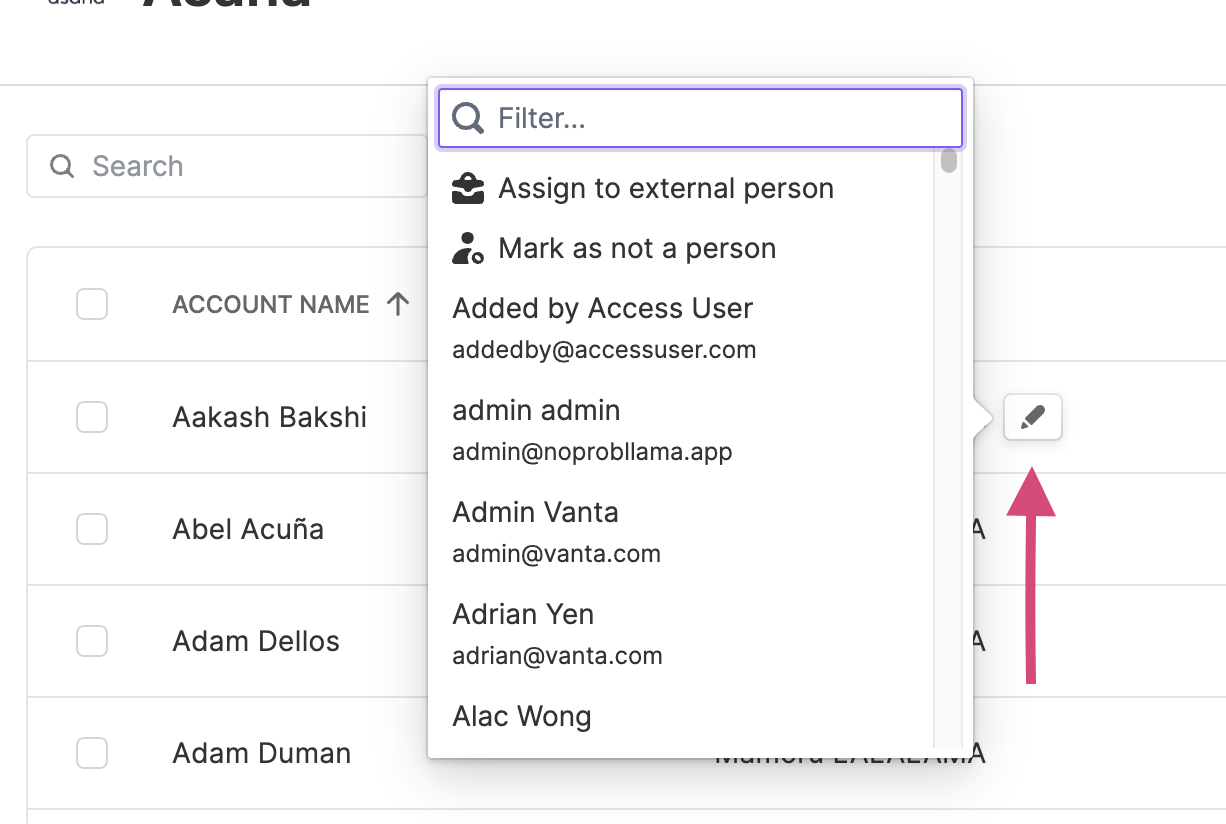1226x824 pixels.
Task: Click the magnifier icon in the Filter field
Action: click(468, 118)
